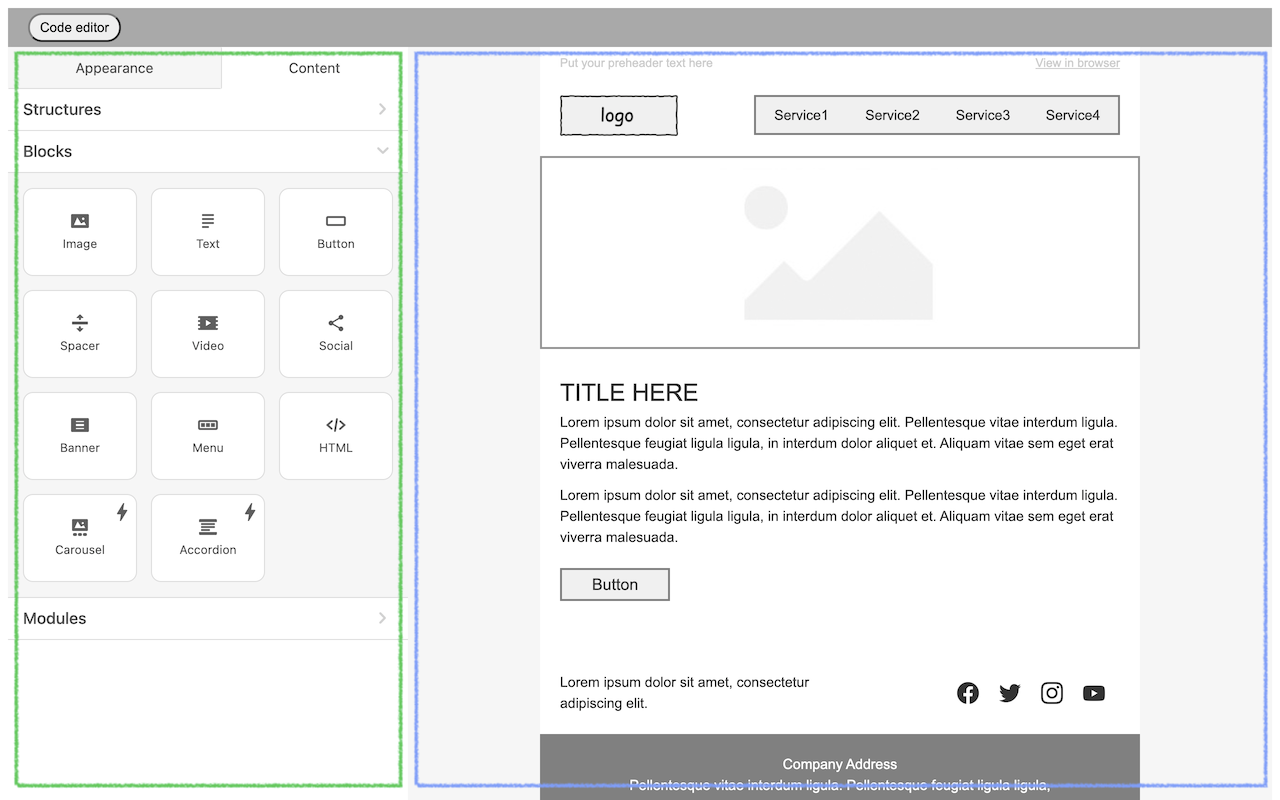Collapse the Blocks section
The width and height of the screenshot is (1280, 800).
205,151
